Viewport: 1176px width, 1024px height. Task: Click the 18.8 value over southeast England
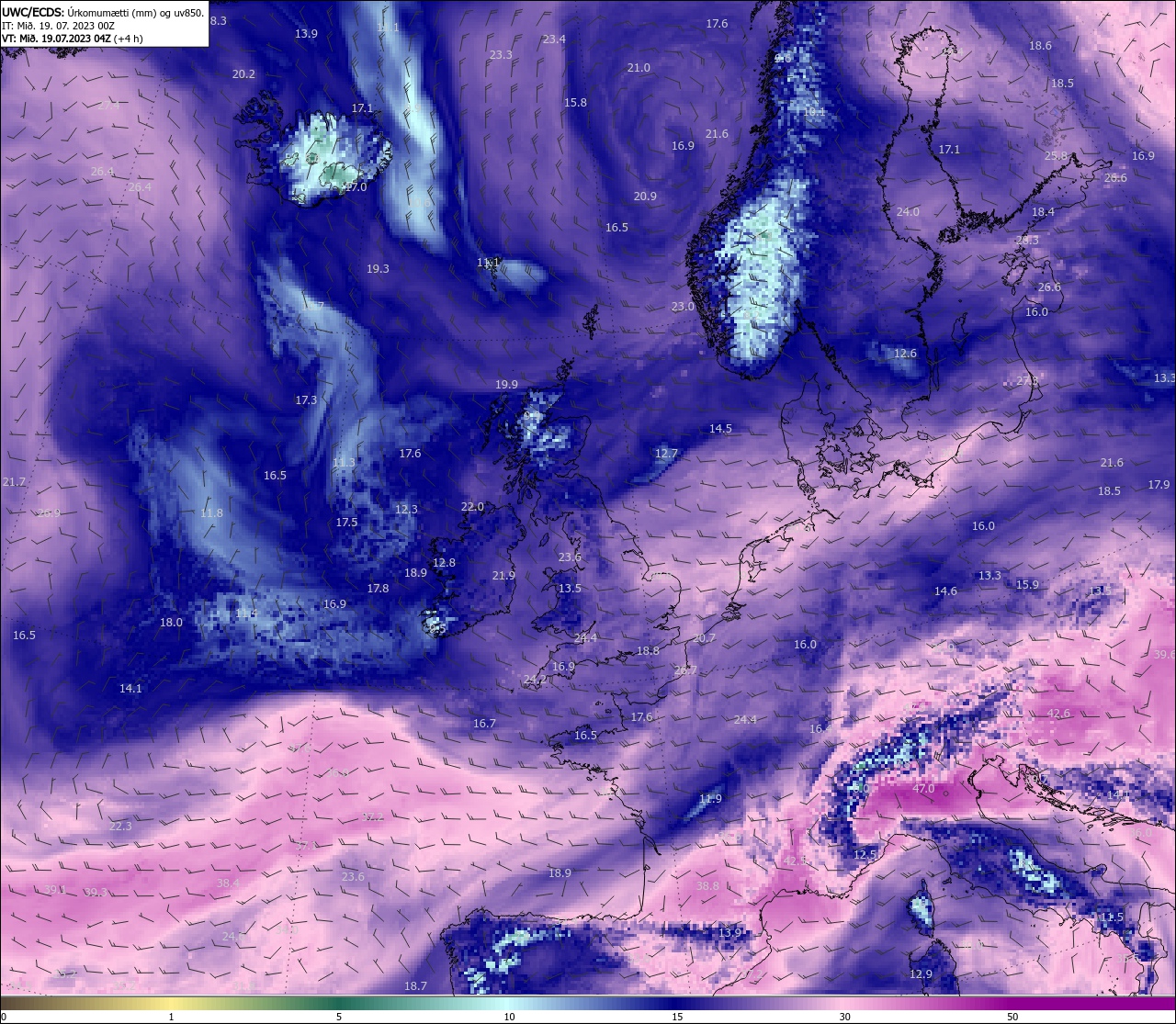pos(648,650)
